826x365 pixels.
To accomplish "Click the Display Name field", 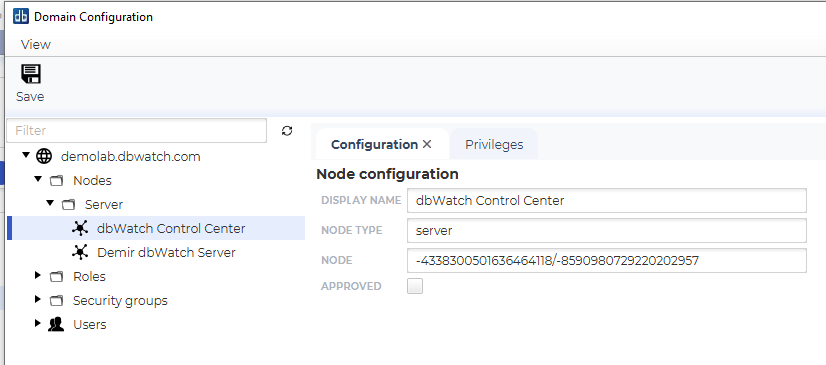I will pyautogui.click(x=607, y=201).
